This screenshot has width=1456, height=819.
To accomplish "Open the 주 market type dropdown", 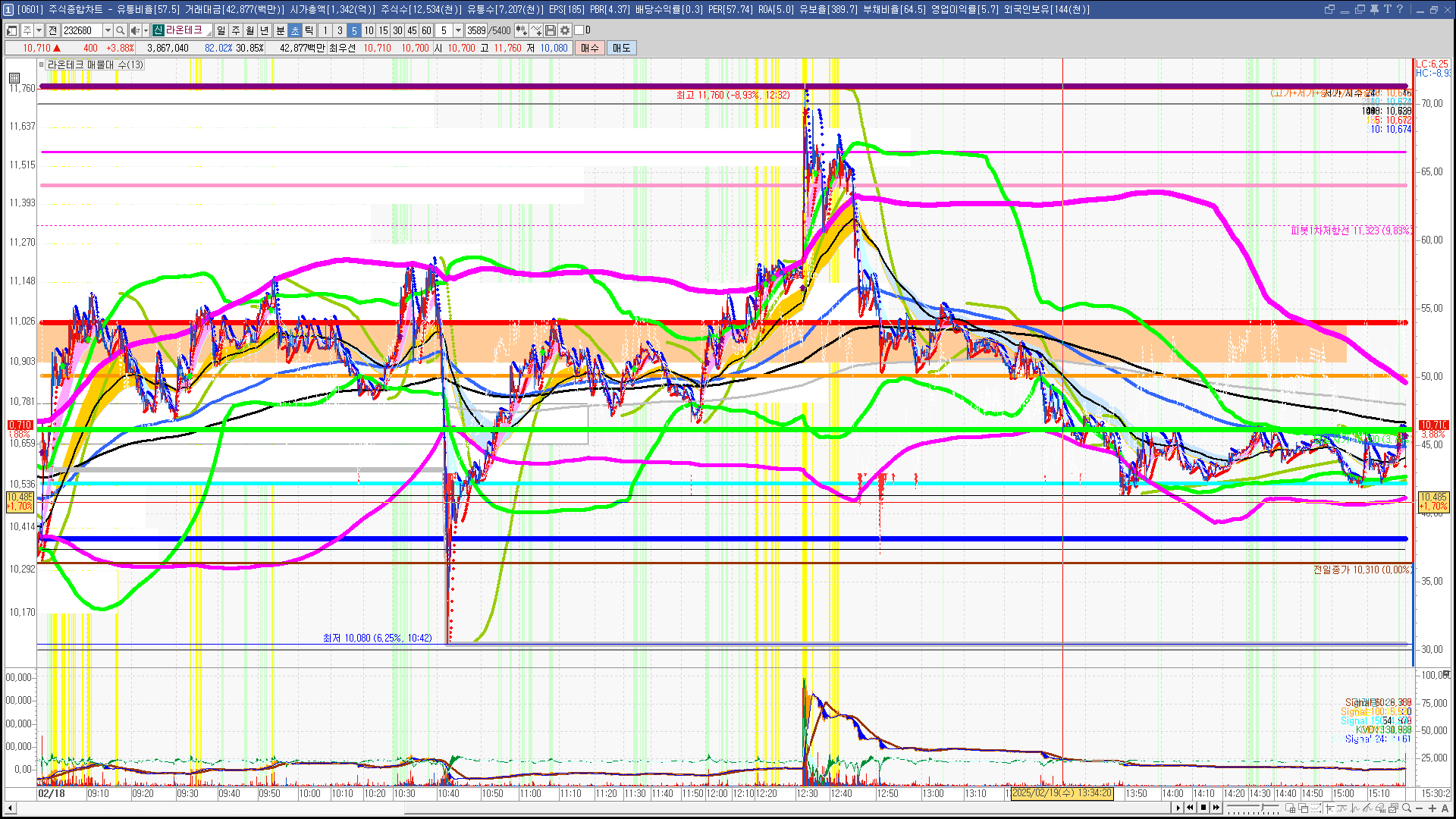I will coord(39,30).
